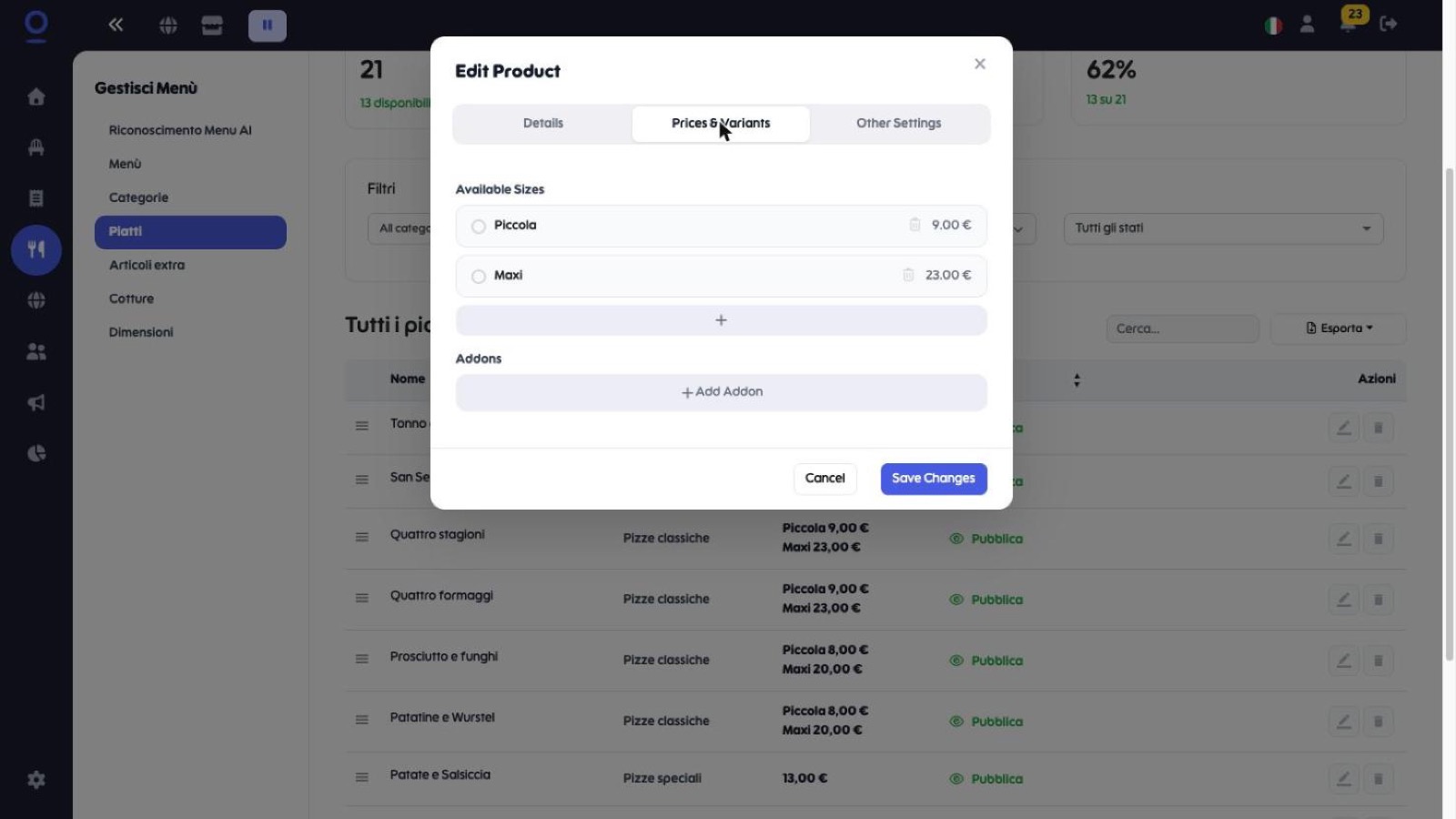
Task: Click the page vertical scrollbar
Action: click(x=1449, y=414)
